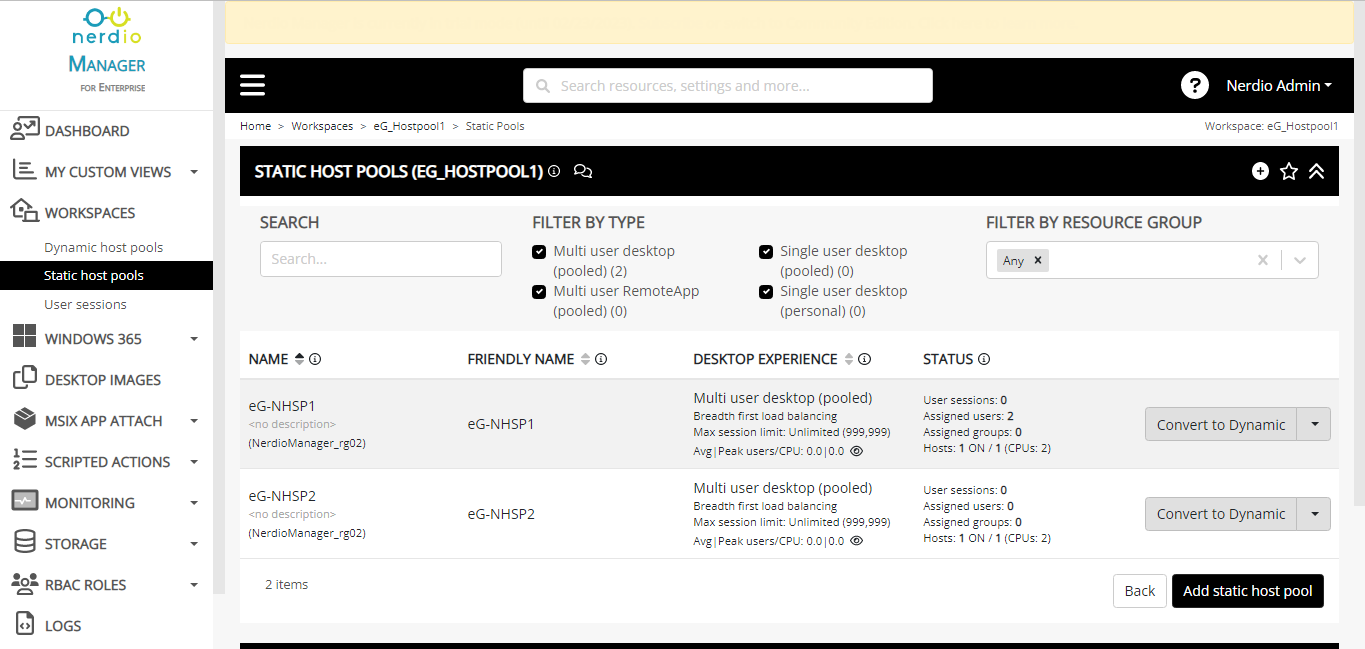Toggle Single user desktop (pooled) checkbox
The image size is (1365, 649).
pos(766,252)
